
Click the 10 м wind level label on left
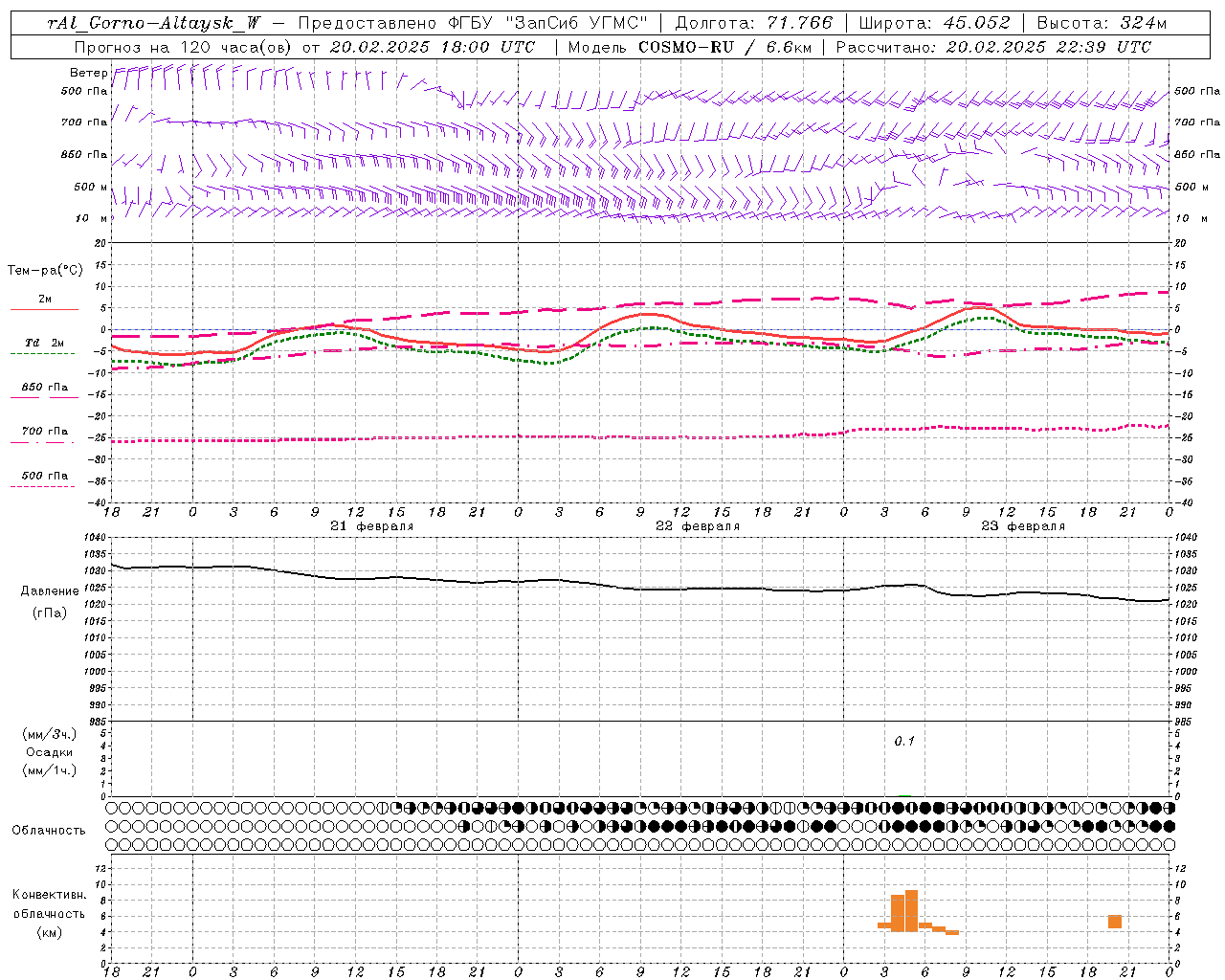[92, 219]
